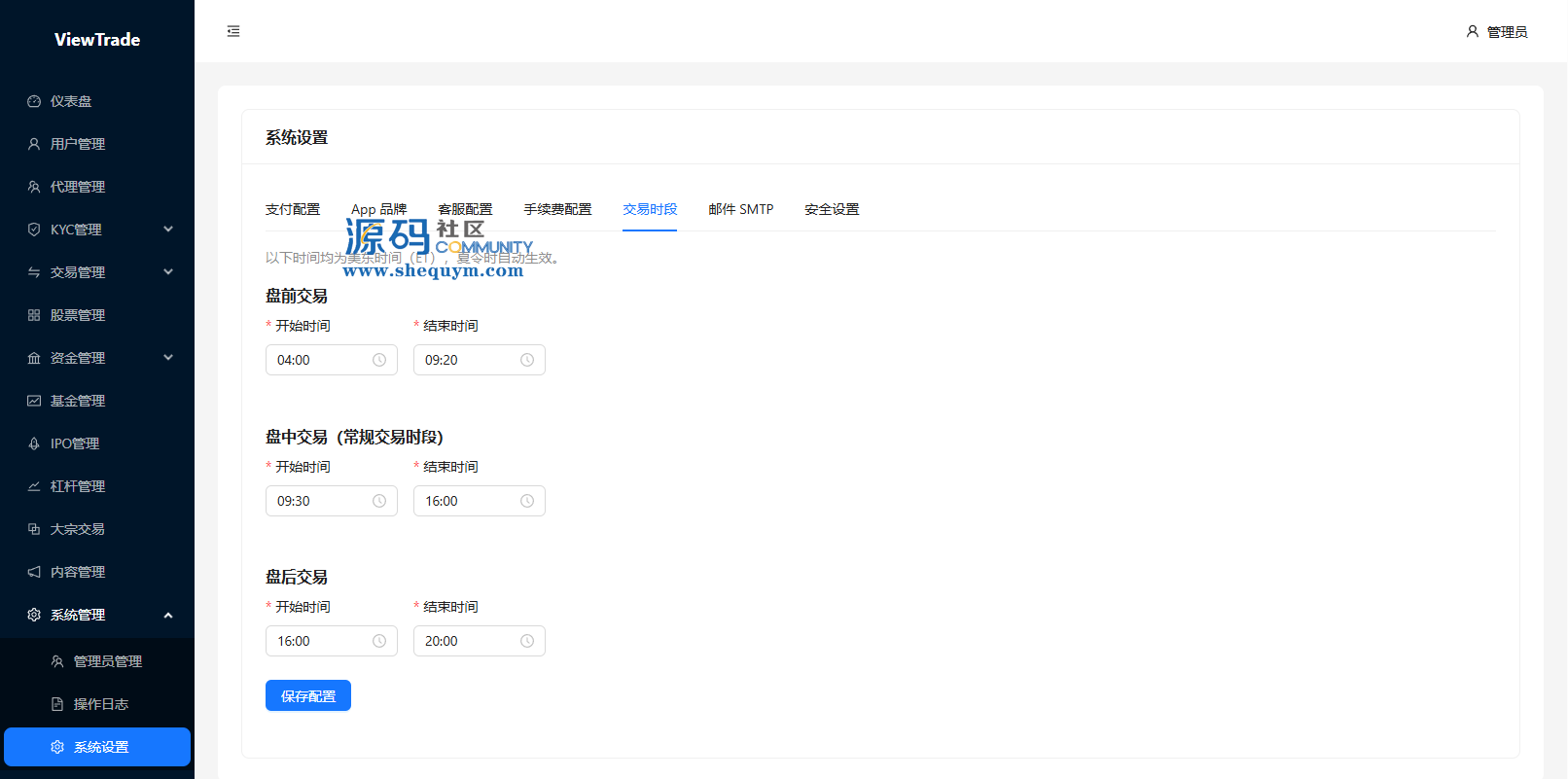Switch to the 邮件 SMTP tab
This screenshot has width=1568, height=779.
(741, 209)
